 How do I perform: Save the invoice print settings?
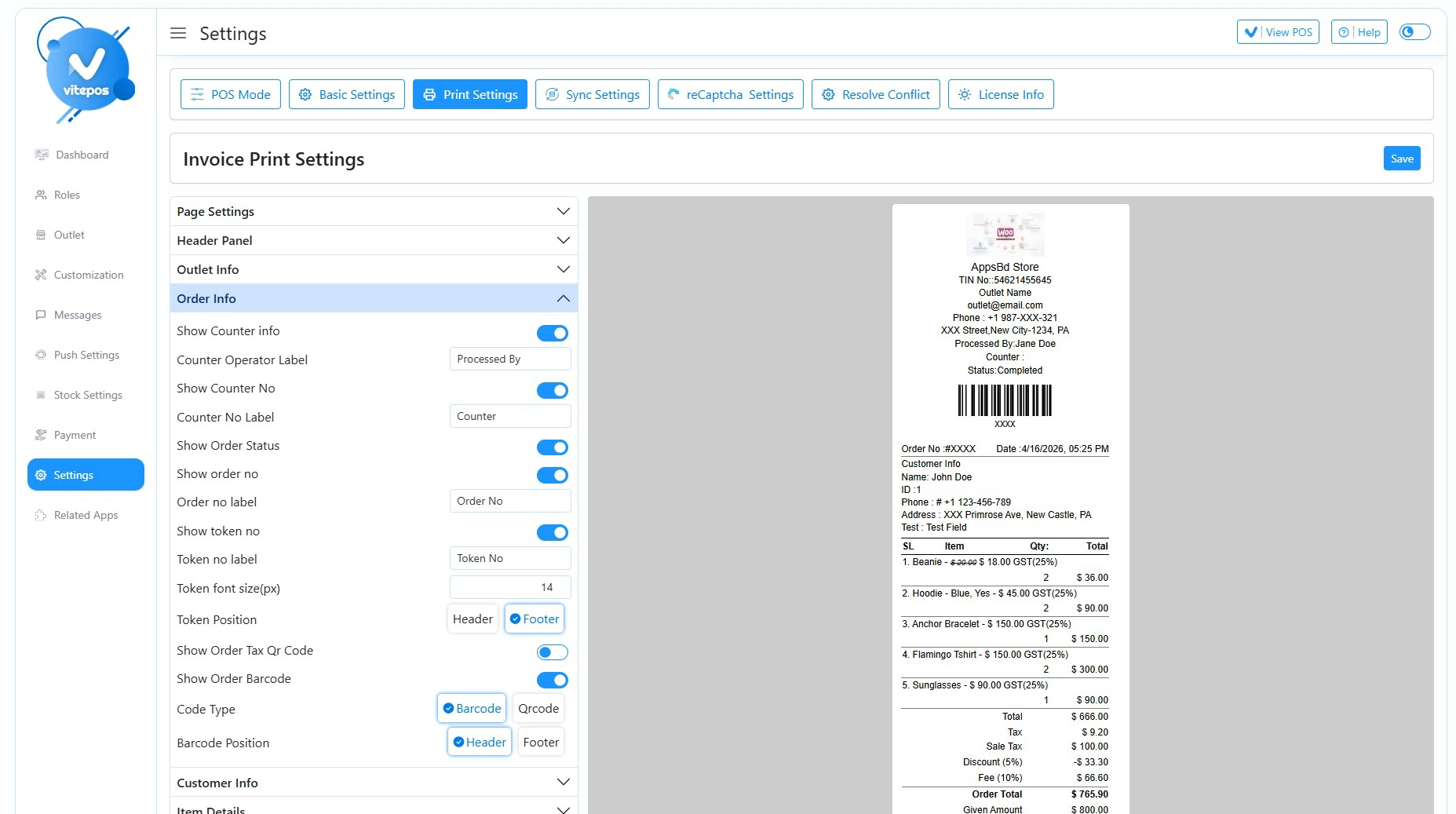click(x=1402, y=159)
